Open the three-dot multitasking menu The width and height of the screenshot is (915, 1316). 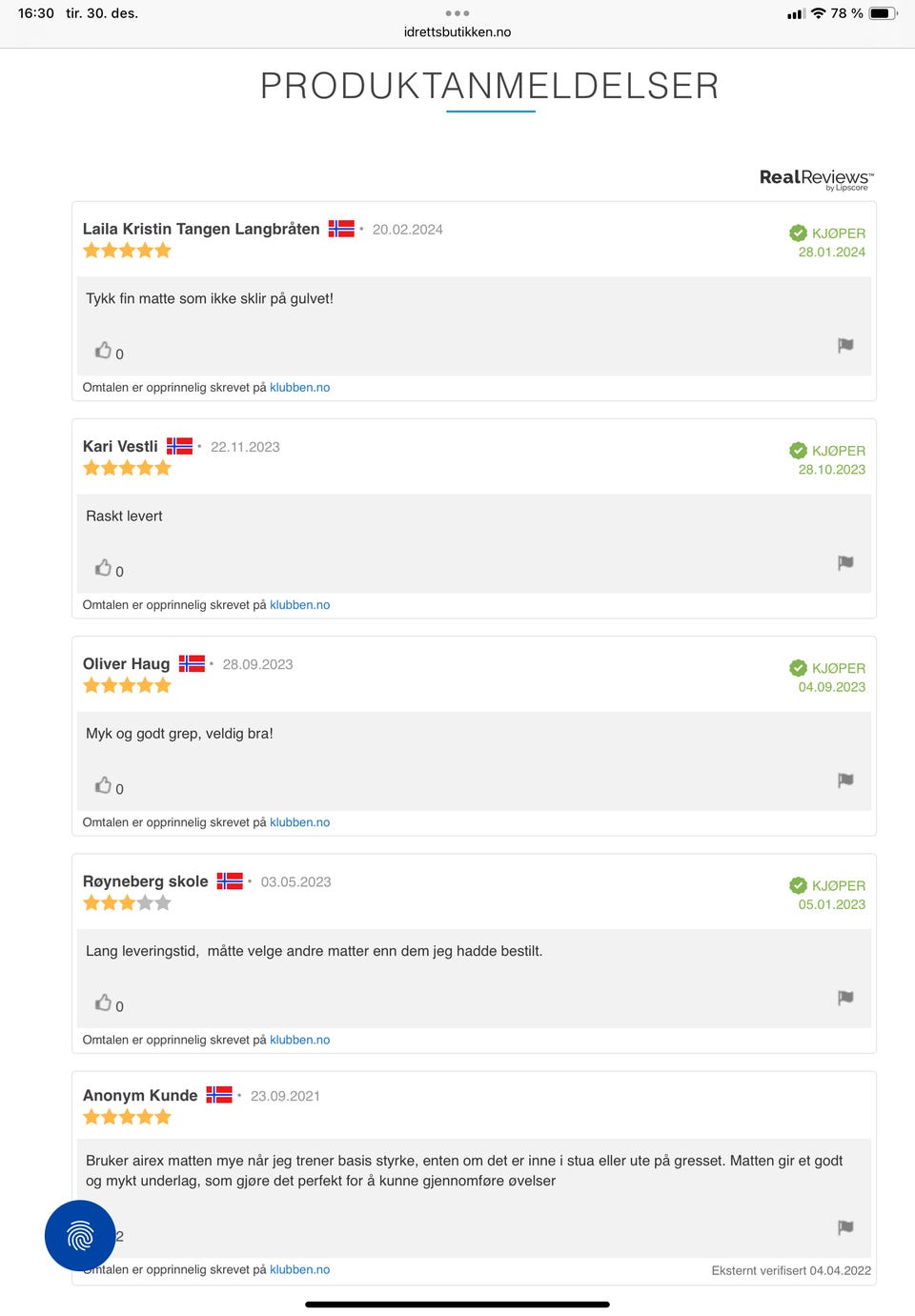[x=457, y=13]
